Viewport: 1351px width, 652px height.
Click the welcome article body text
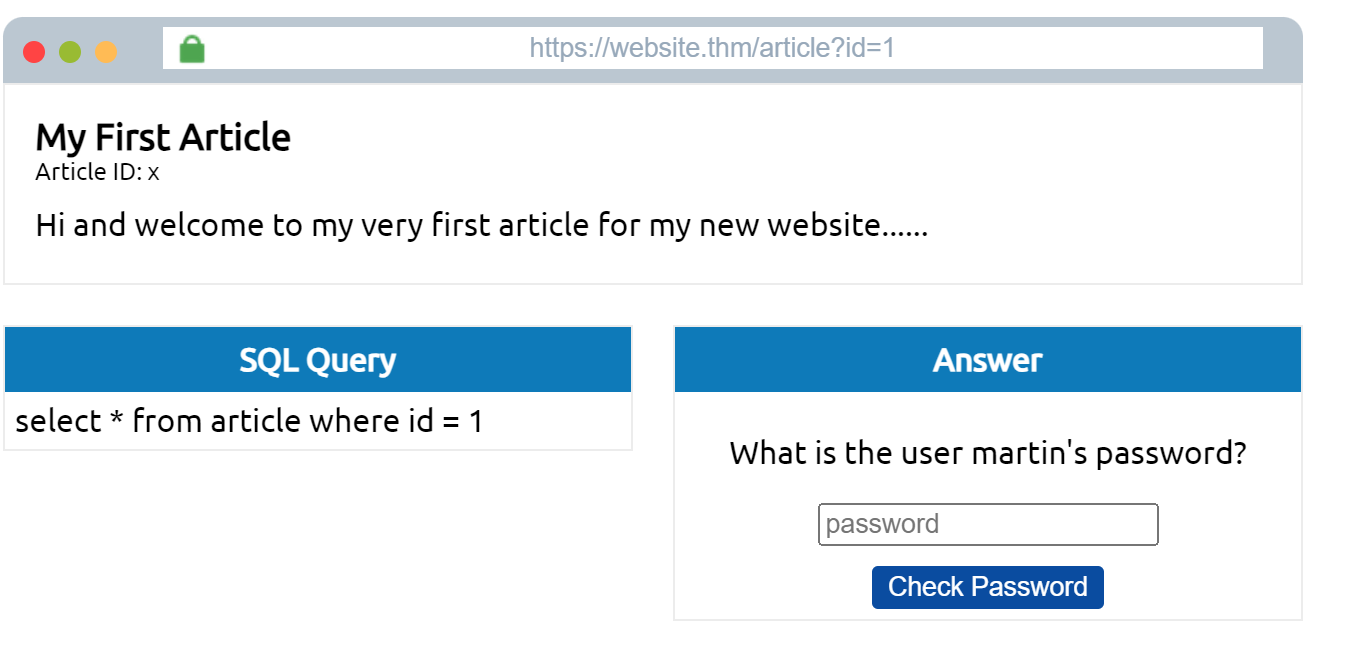[482, 225]
